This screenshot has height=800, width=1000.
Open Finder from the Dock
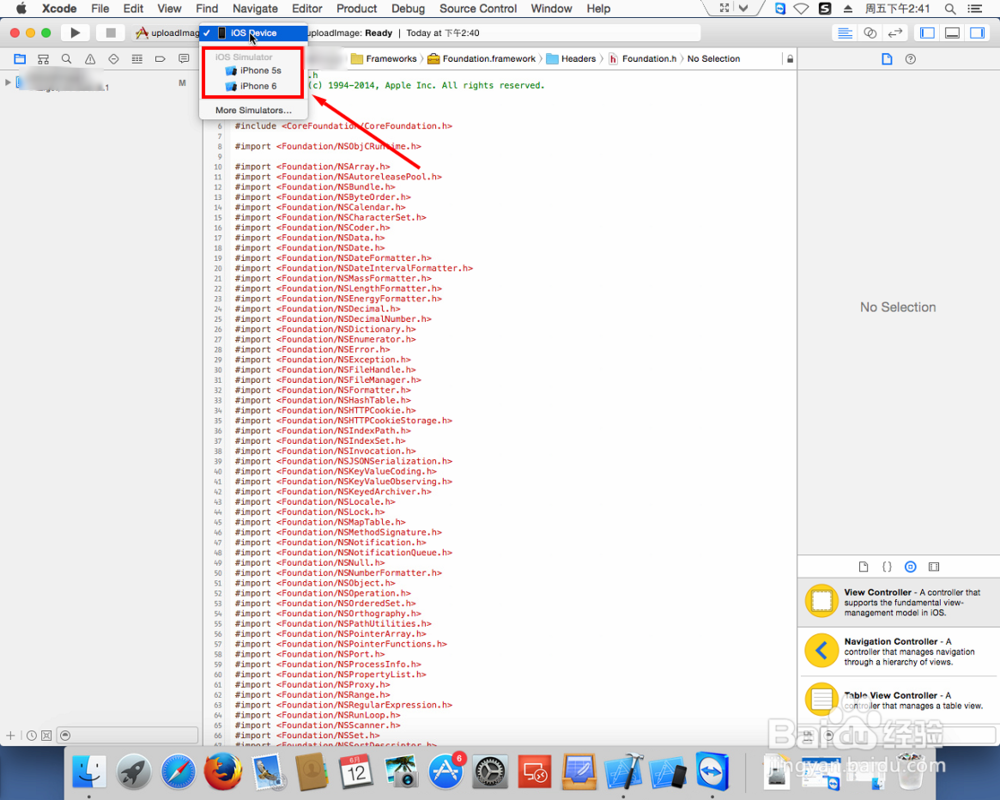89,771
